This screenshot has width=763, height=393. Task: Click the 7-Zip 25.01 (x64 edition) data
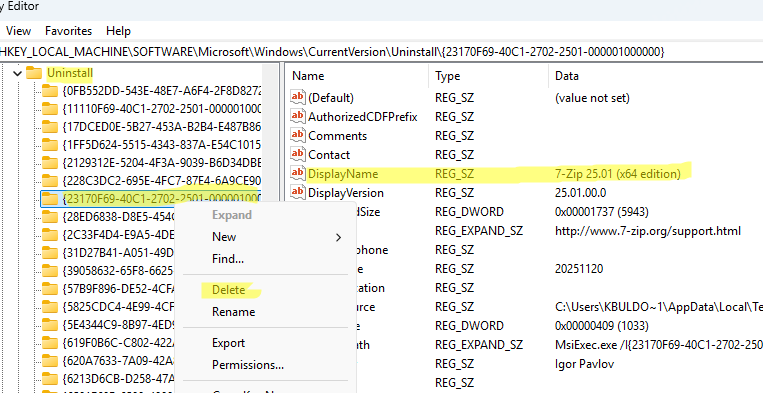coord(618,174)
